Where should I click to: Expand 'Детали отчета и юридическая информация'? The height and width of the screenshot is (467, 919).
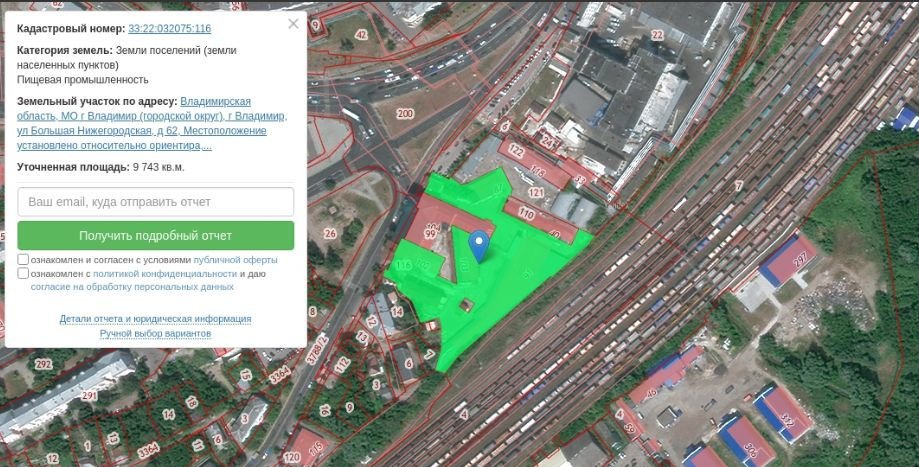pos(155,319)
